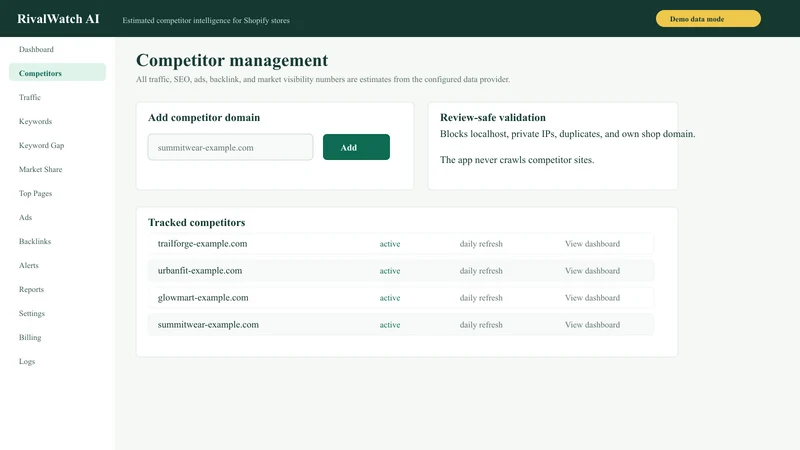The image size is (800, 450).
Task: View dashboard for summitwear-example.com
Action: coord(592,325)
